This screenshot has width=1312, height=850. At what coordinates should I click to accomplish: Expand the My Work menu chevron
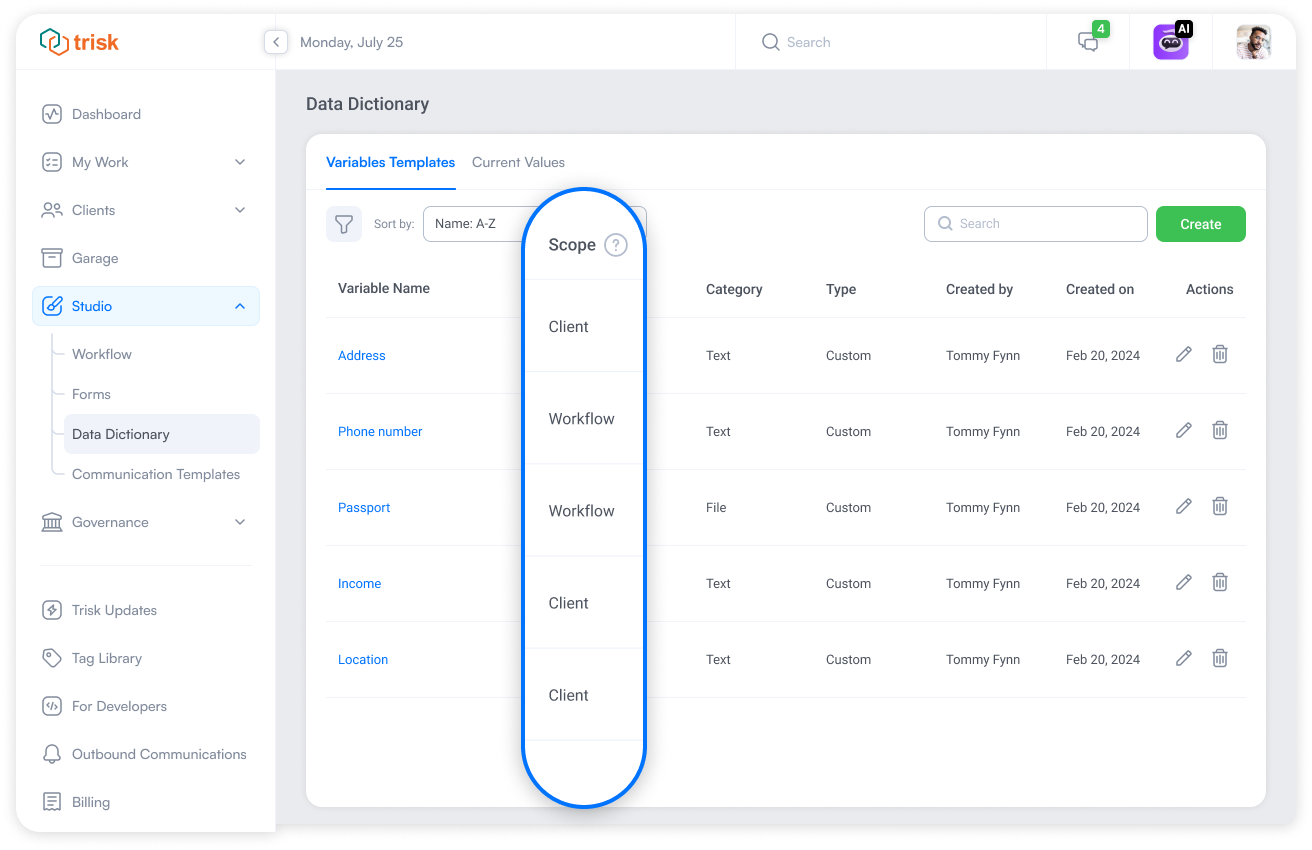pyautogui.click(x=240, y=162)
